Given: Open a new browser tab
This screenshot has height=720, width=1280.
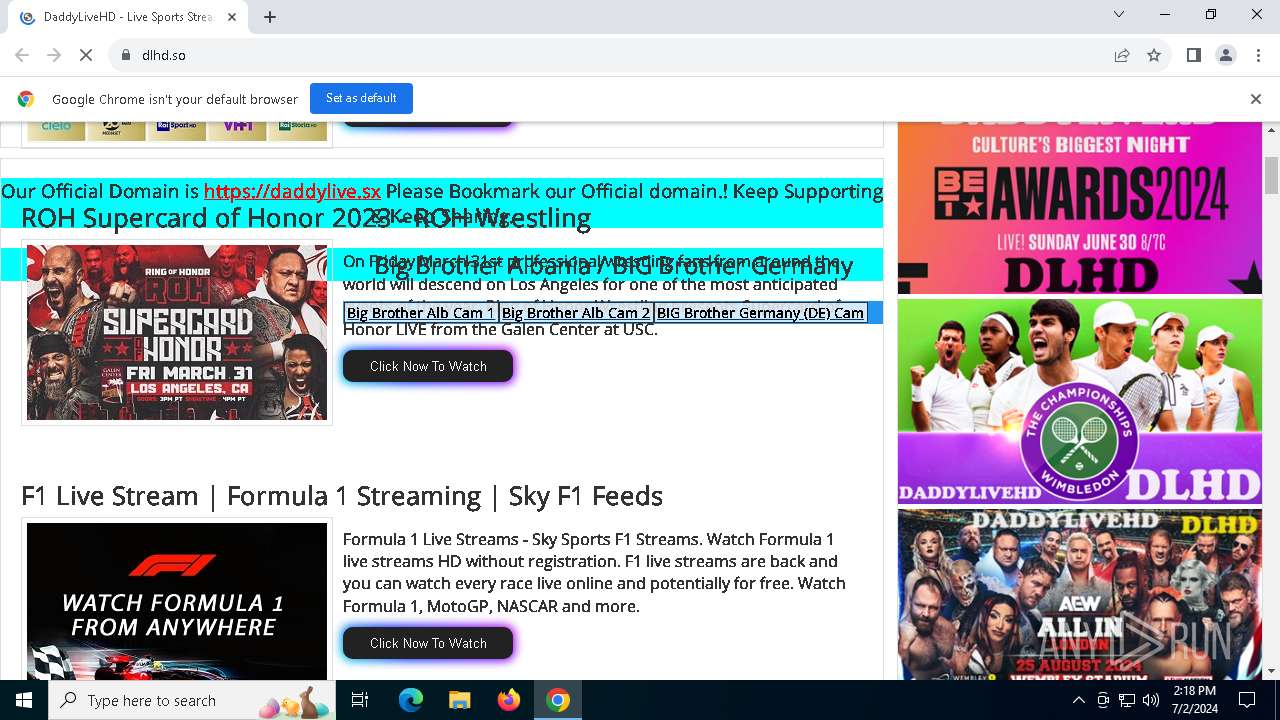Looking at the screenshot, I should (270, 16).
